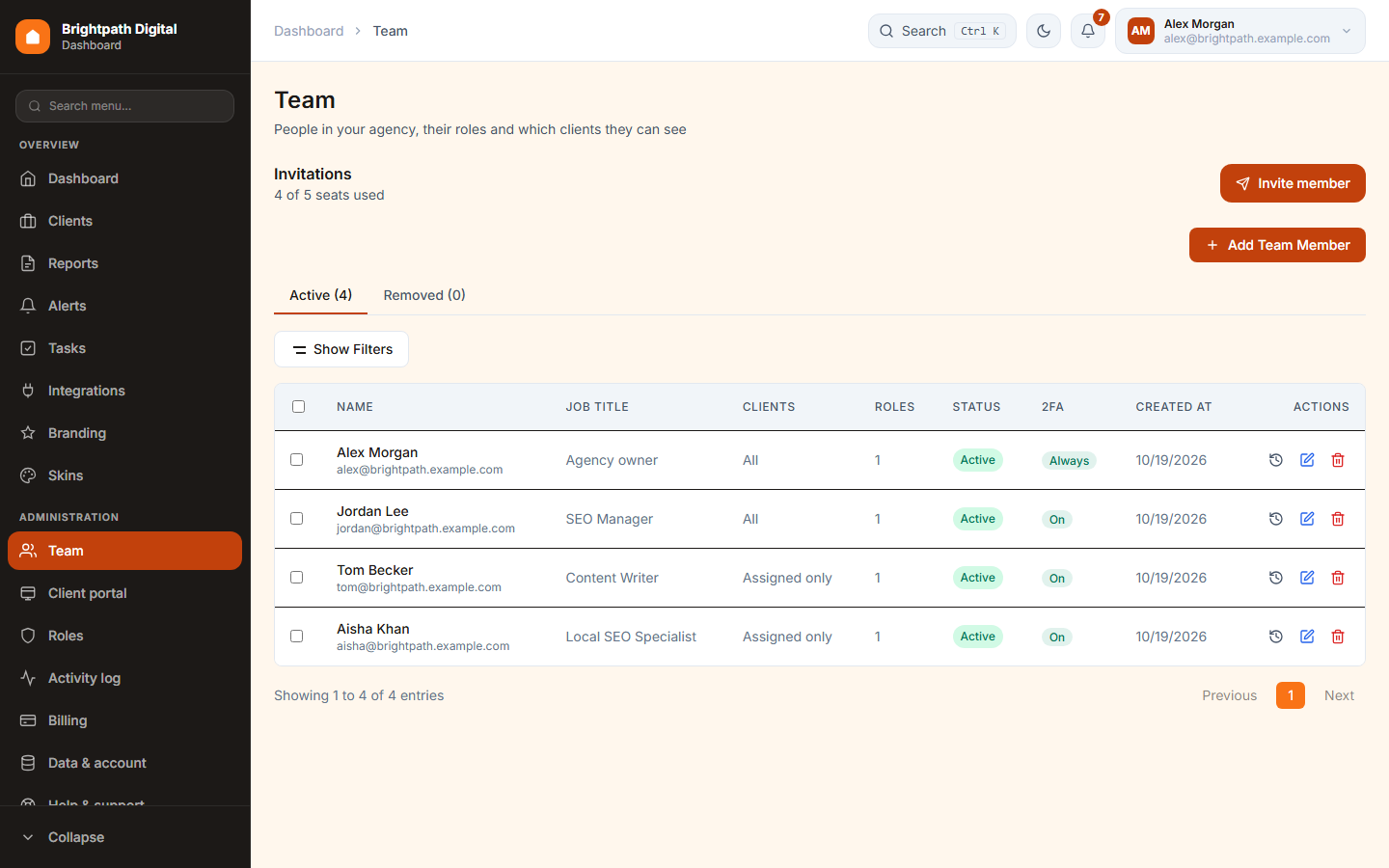Edit Tom Becker's team record
1389x868 pixels.
pyautogui.click(x=1307, y=578)
